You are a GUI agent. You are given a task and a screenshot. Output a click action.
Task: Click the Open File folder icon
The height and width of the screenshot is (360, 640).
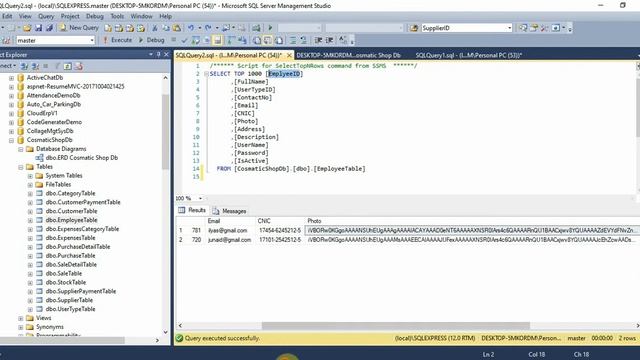[x=27, y=28]
